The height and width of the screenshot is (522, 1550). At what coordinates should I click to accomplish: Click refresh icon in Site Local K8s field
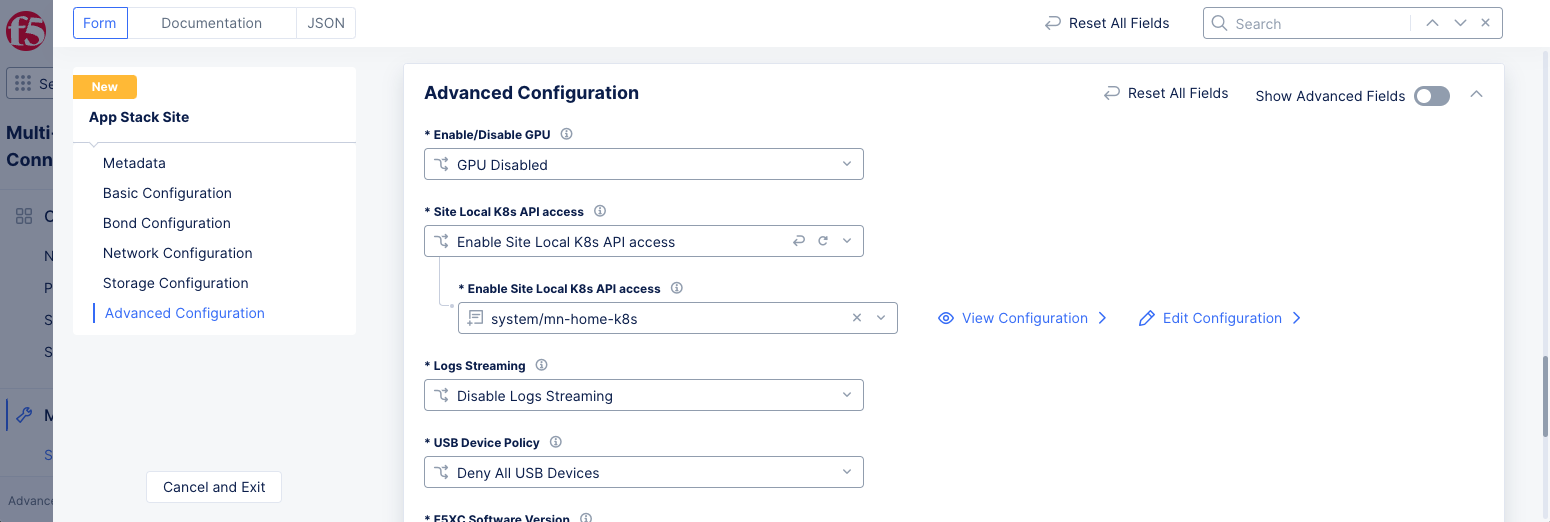point(823,241)
